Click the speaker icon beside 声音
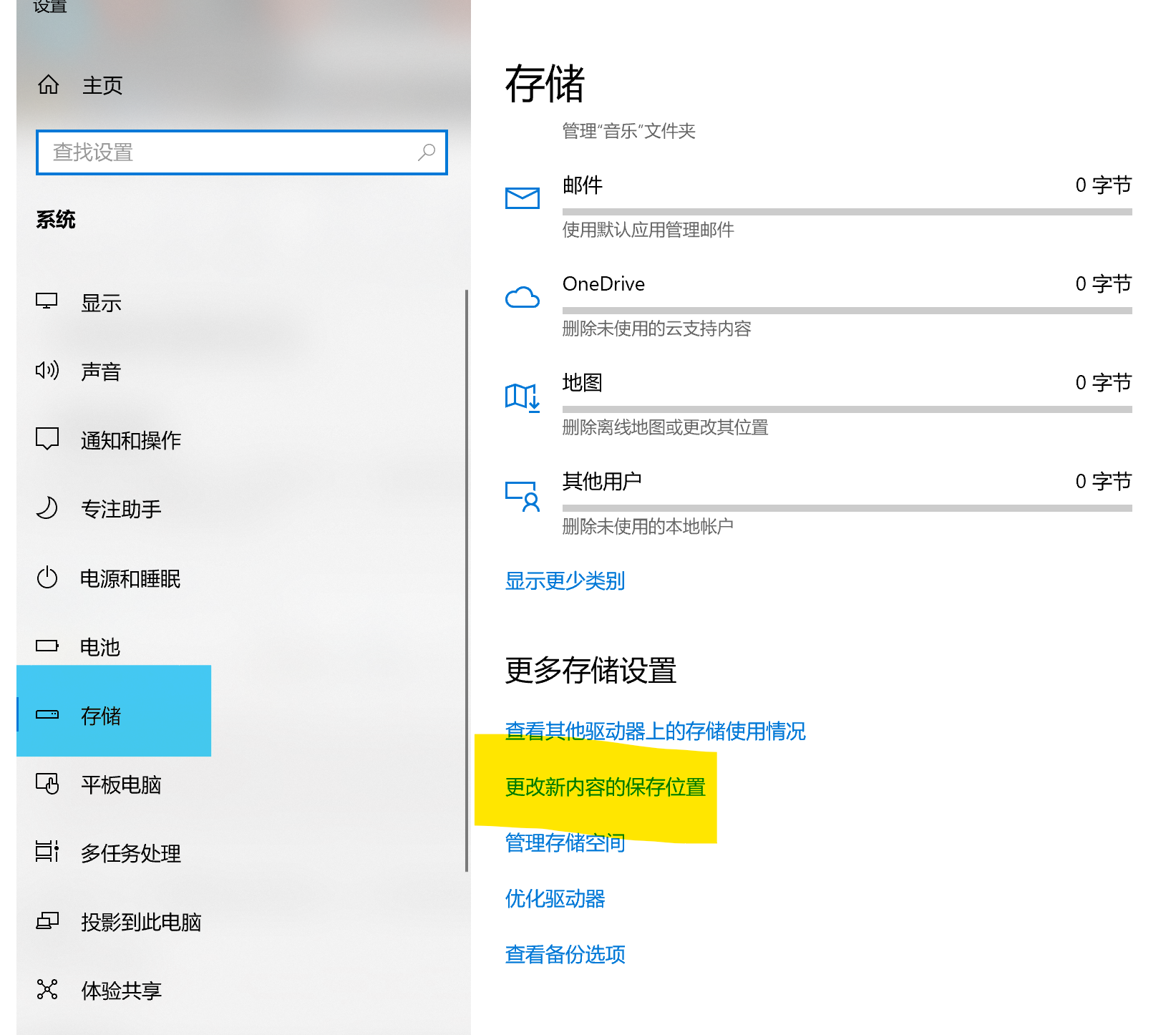Screen dimensions: 1176x1035 click(47, 370)
